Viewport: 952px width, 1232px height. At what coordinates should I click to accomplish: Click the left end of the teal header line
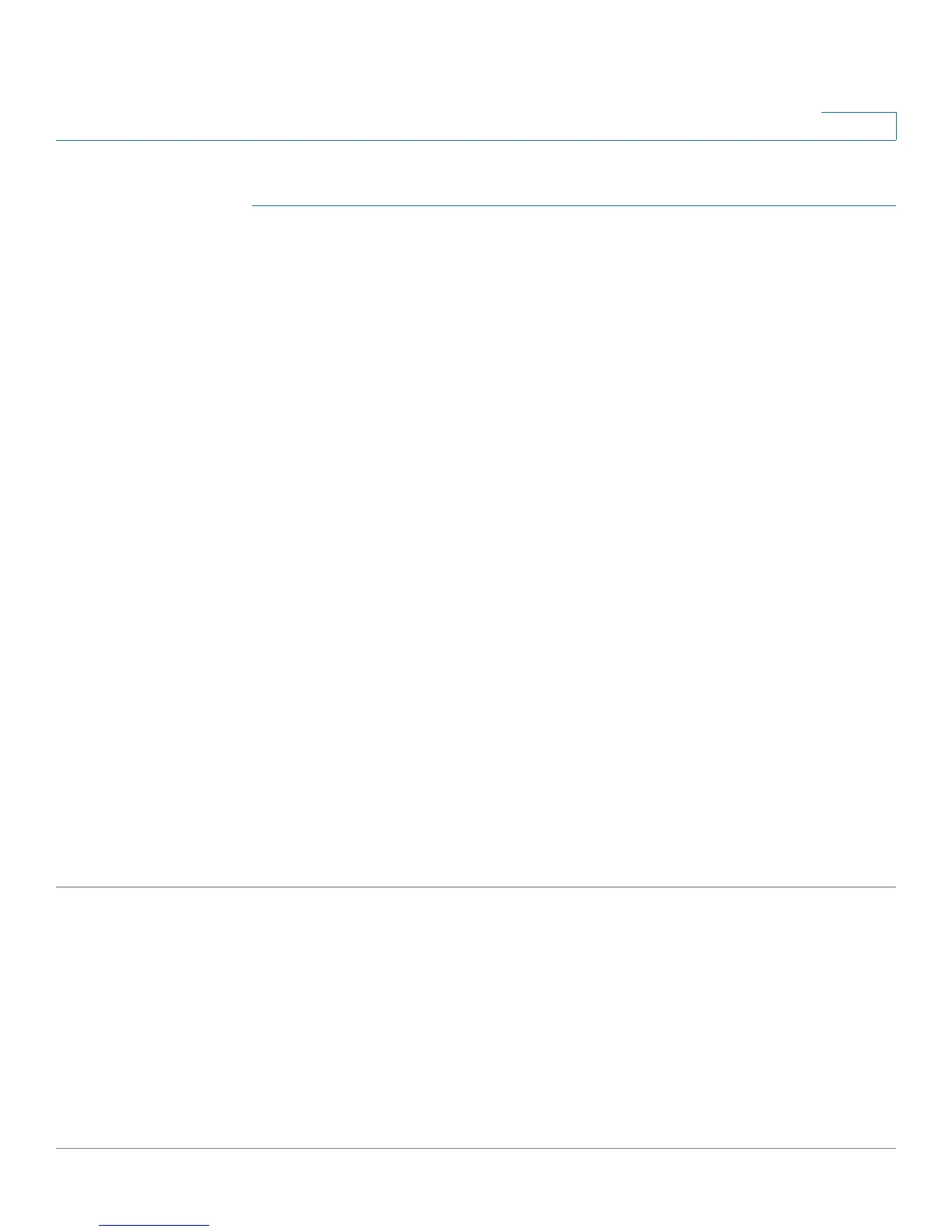click(x=59, y=140)
